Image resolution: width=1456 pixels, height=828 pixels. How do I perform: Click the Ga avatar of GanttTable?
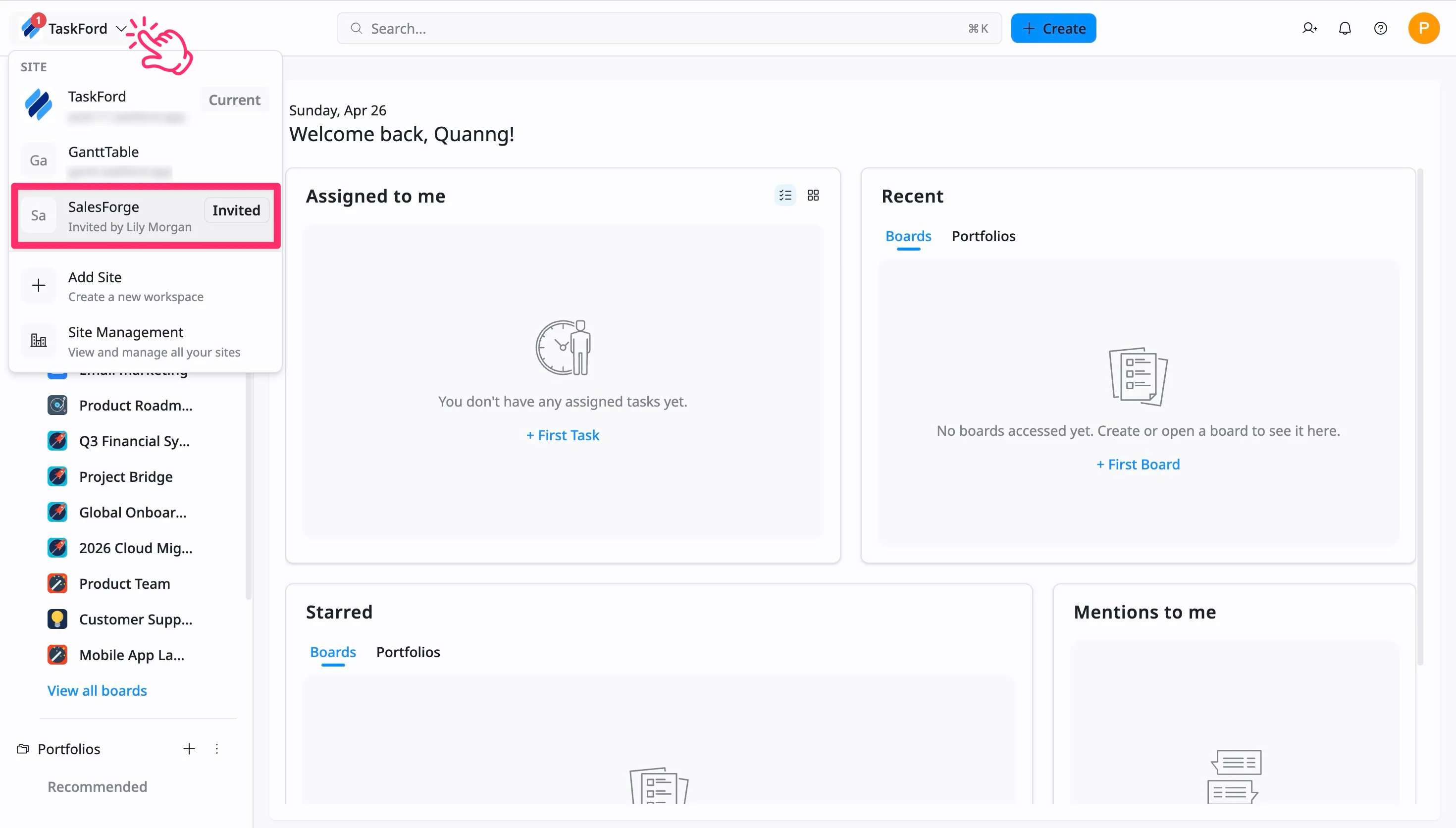(38, 160)
